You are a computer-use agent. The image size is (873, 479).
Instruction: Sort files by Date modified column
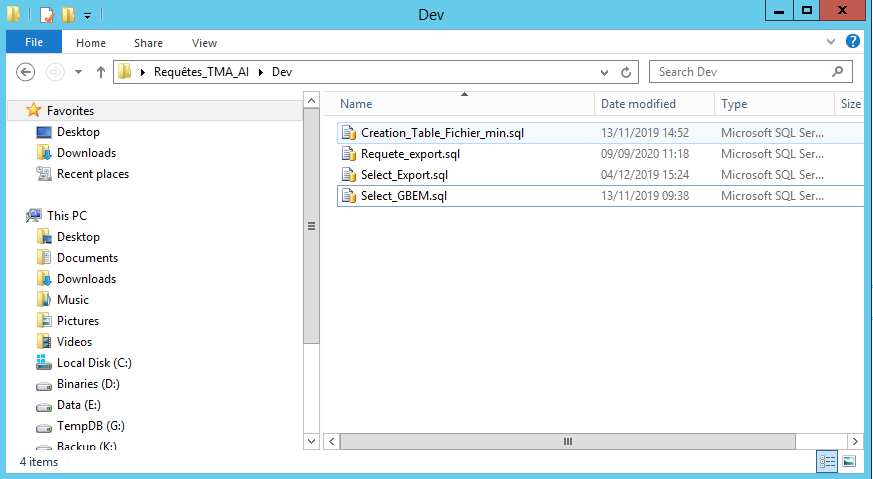click(638, 104)
